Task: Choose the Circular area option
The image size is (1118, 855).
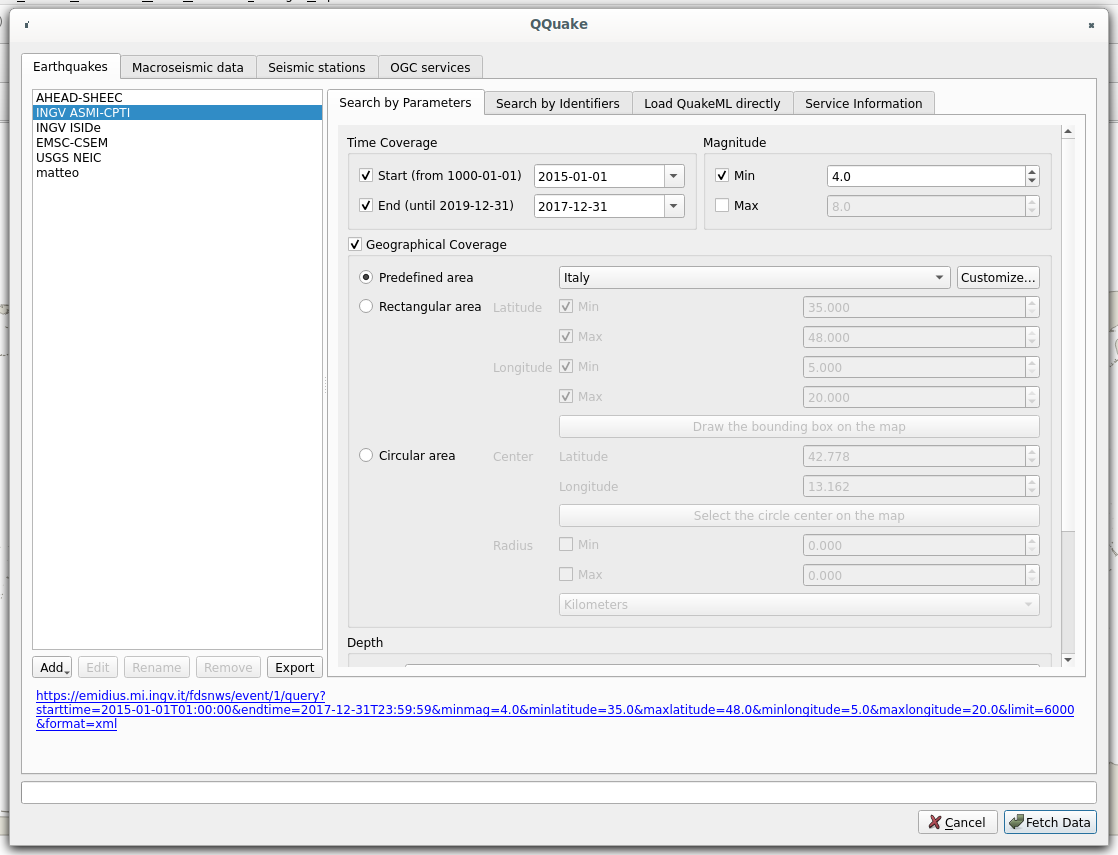Action: [365, 455]
